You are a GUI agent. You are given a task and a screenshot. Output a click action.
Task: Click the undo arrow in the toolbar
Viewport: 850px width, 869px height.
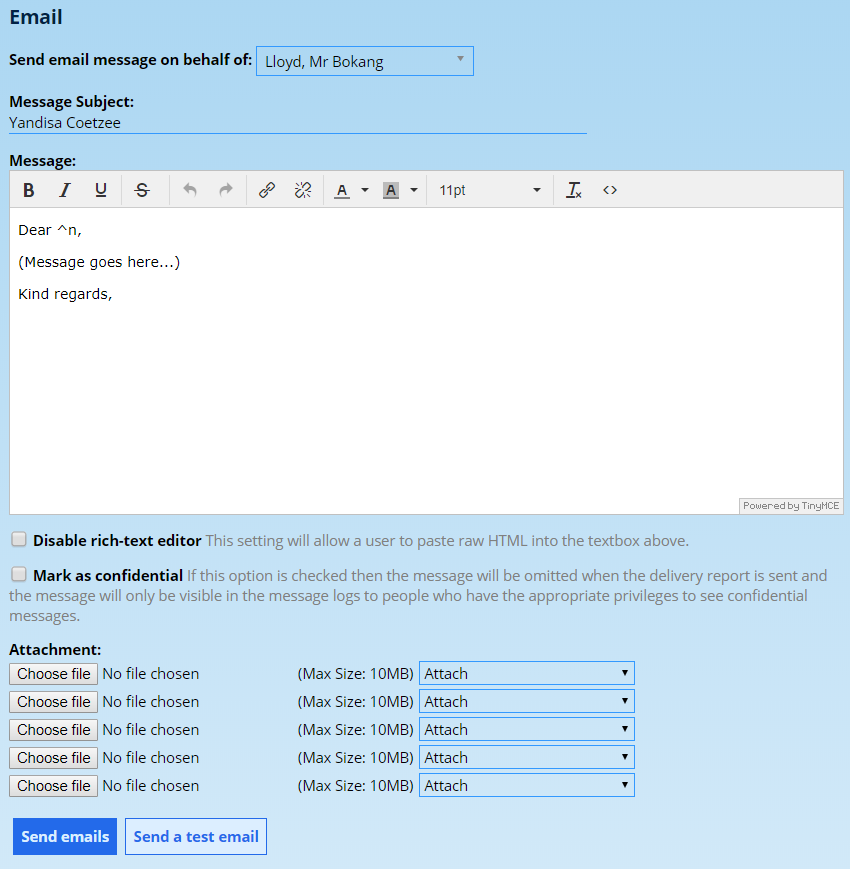tap(190, 190)
